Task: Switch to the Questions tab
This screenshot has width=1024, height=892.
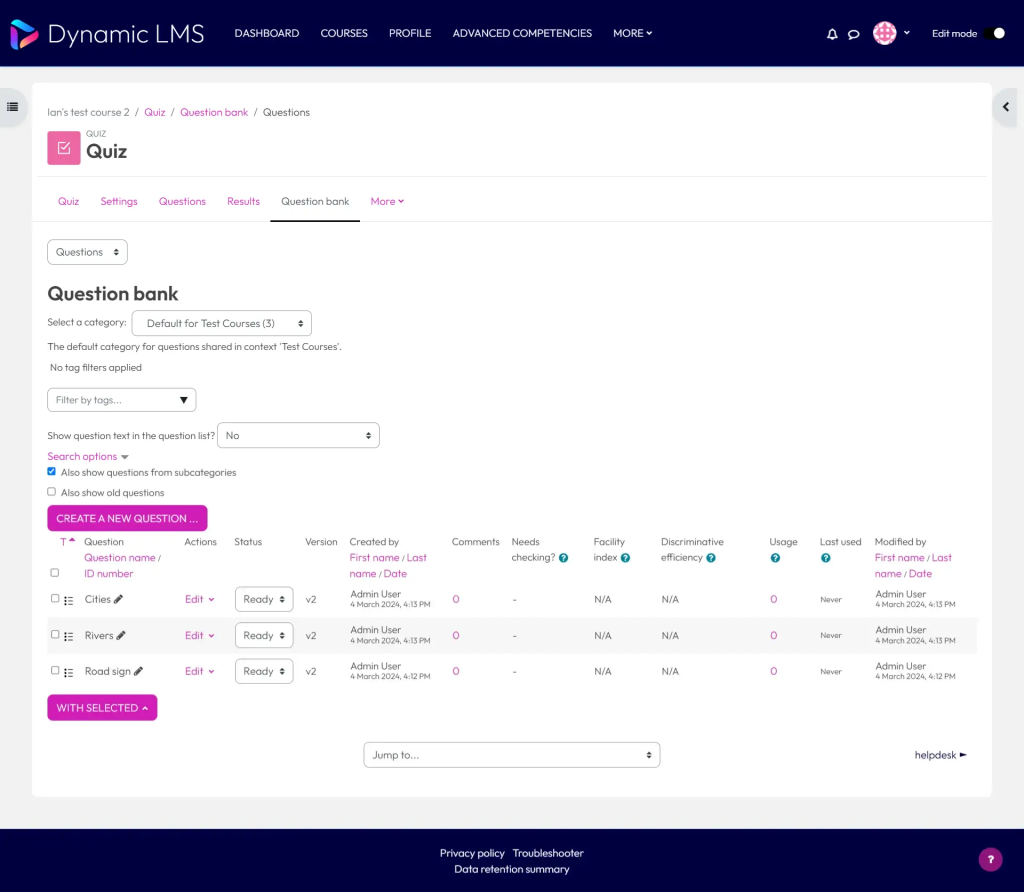Action: [x=182, y=201]
